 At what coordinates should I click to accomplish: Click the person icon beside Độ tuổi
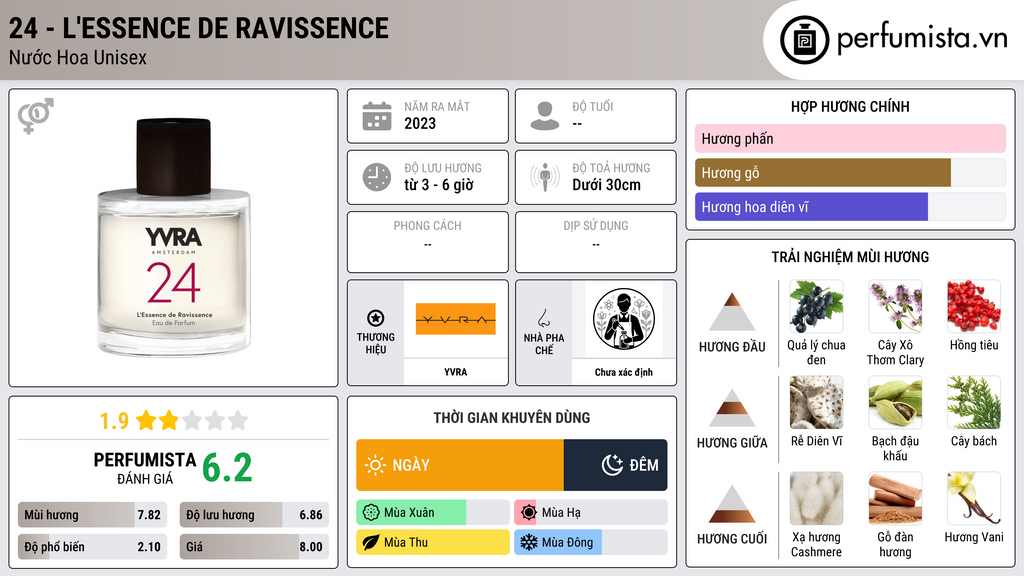tap(545, 116)
